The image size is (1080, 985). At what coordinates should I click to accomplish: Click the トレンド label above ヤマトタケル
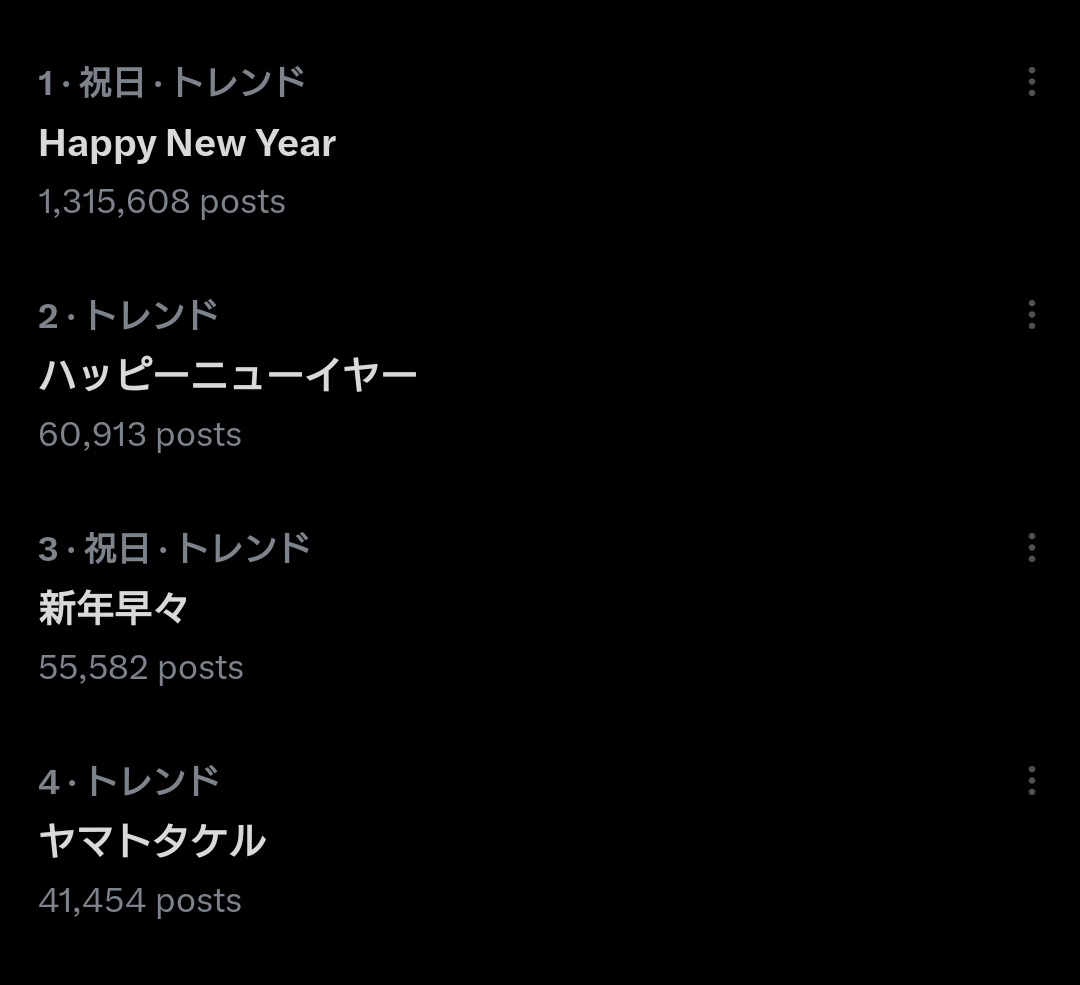[x=151, y=781]
